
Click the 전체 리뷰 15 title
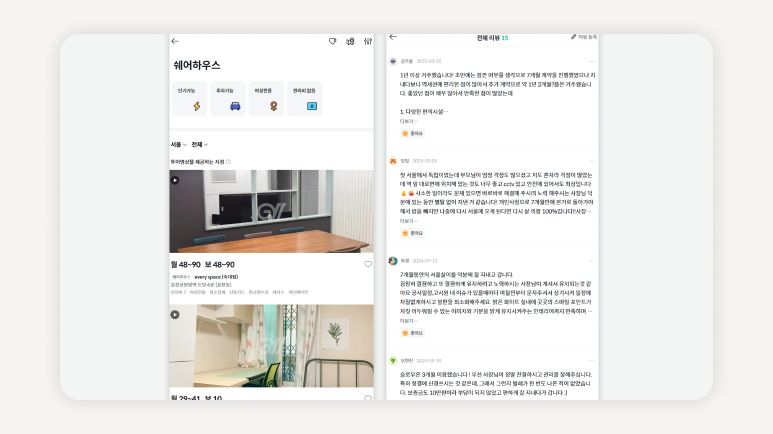click(492, 38)
